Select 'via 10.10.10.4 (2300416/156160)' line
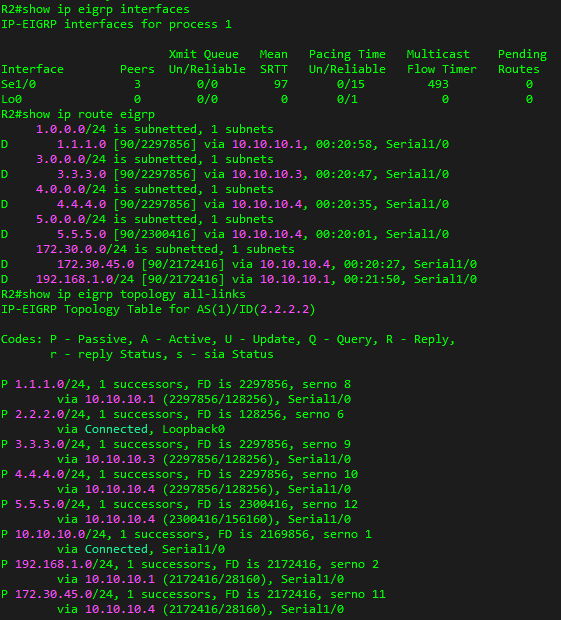The image size is (561, 620). click(x=204, y=520)
